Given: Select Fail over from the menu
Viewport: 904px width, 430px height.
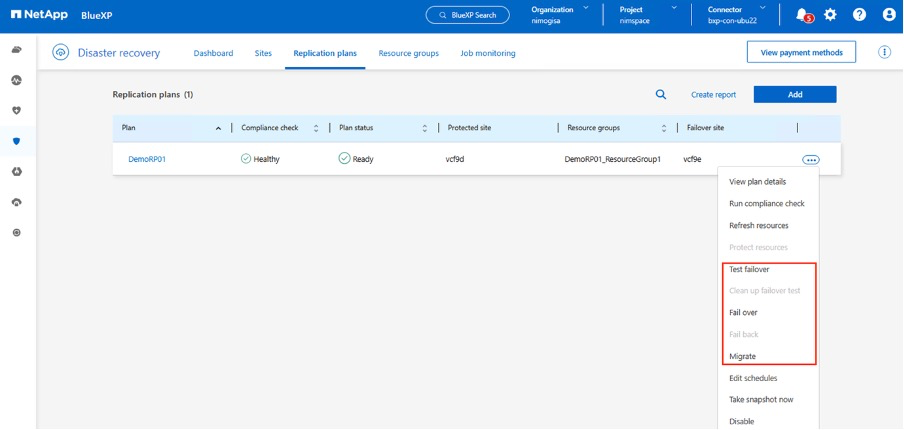Looking at the screenshot, I should [743, 312].
